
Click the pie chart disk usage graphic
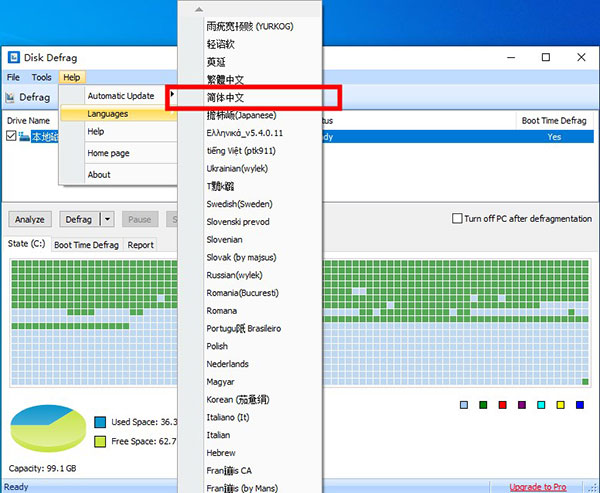[x=47, y=428]
